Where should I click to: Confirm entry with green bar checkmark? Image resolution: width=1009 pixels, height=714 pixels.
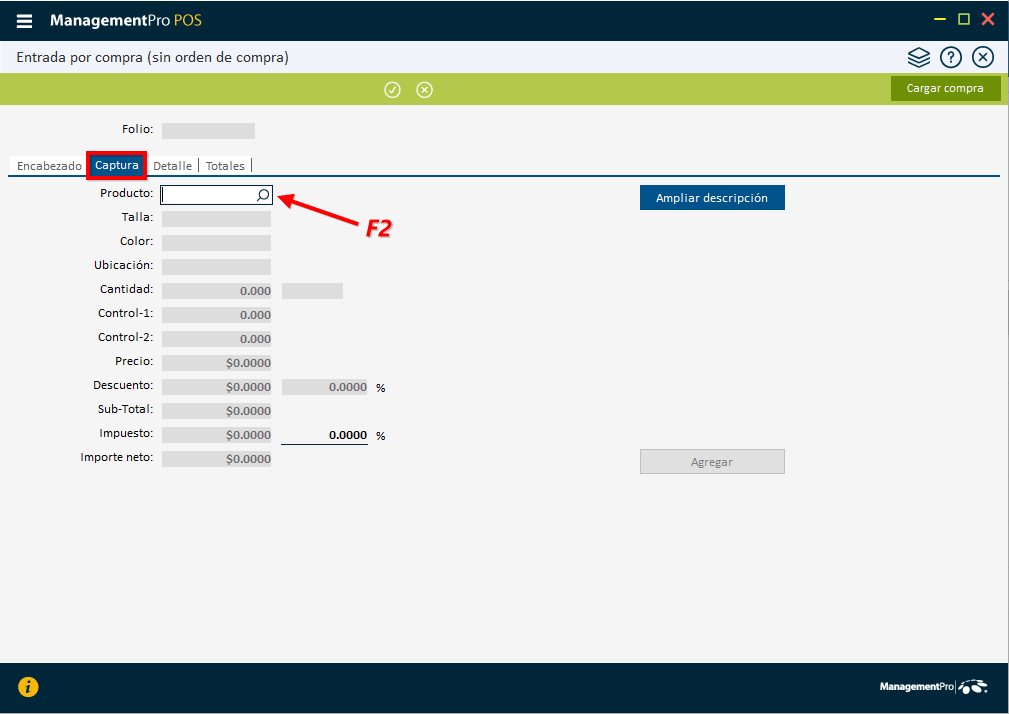point(393,90)
